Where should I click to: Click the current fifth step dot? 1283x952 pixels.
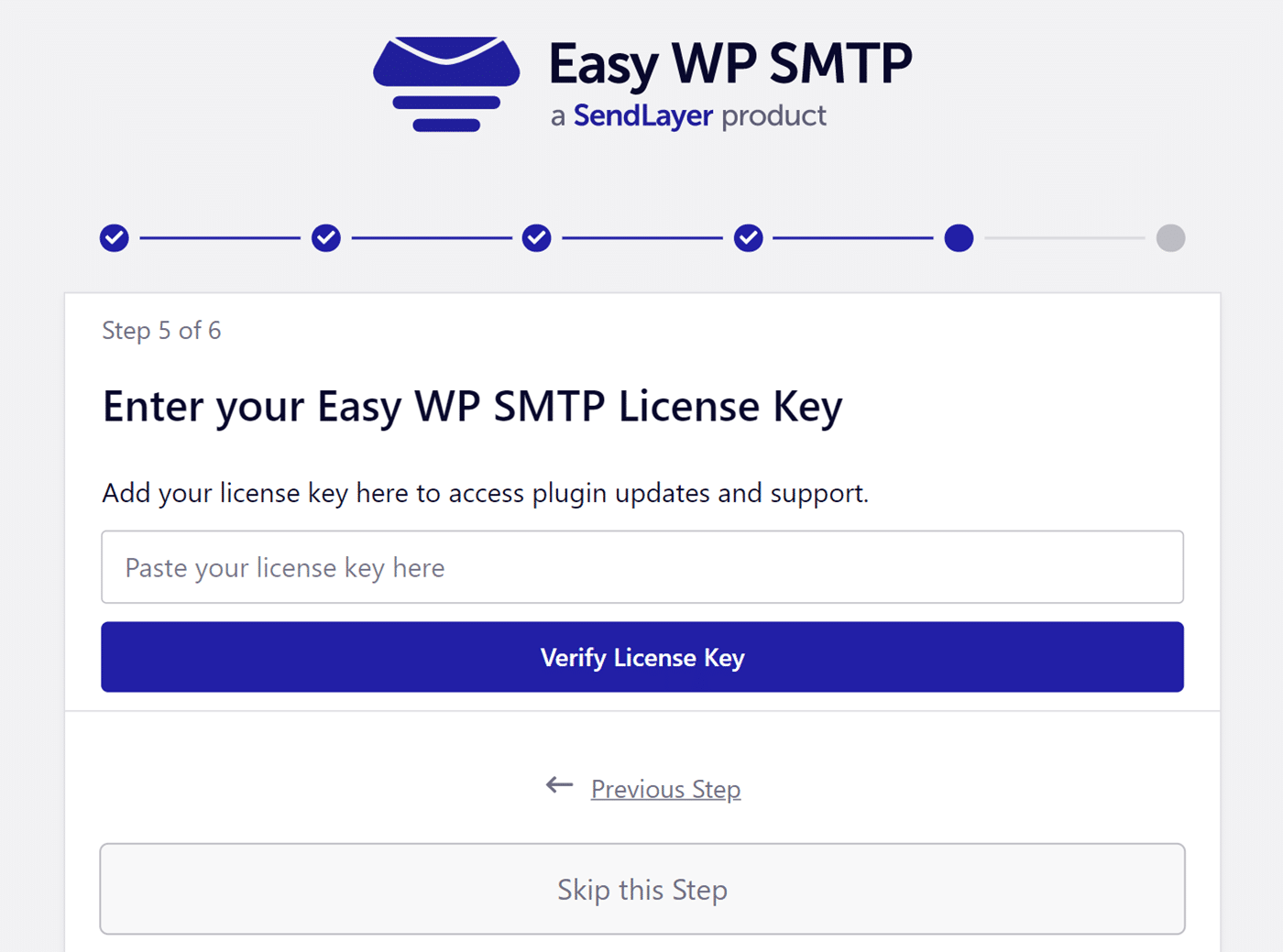[959, 238]
